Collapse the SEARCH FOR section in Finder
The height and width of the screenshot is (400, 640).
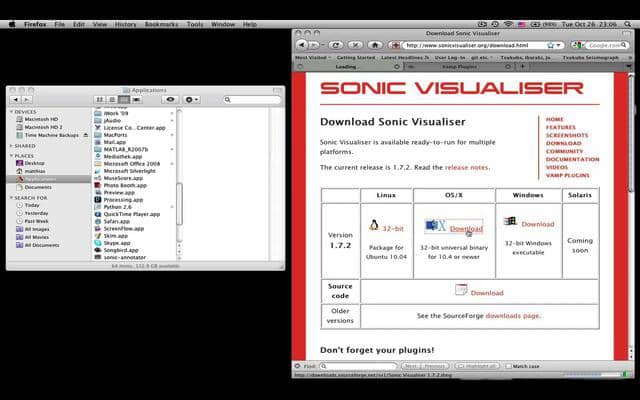point(11,198)
